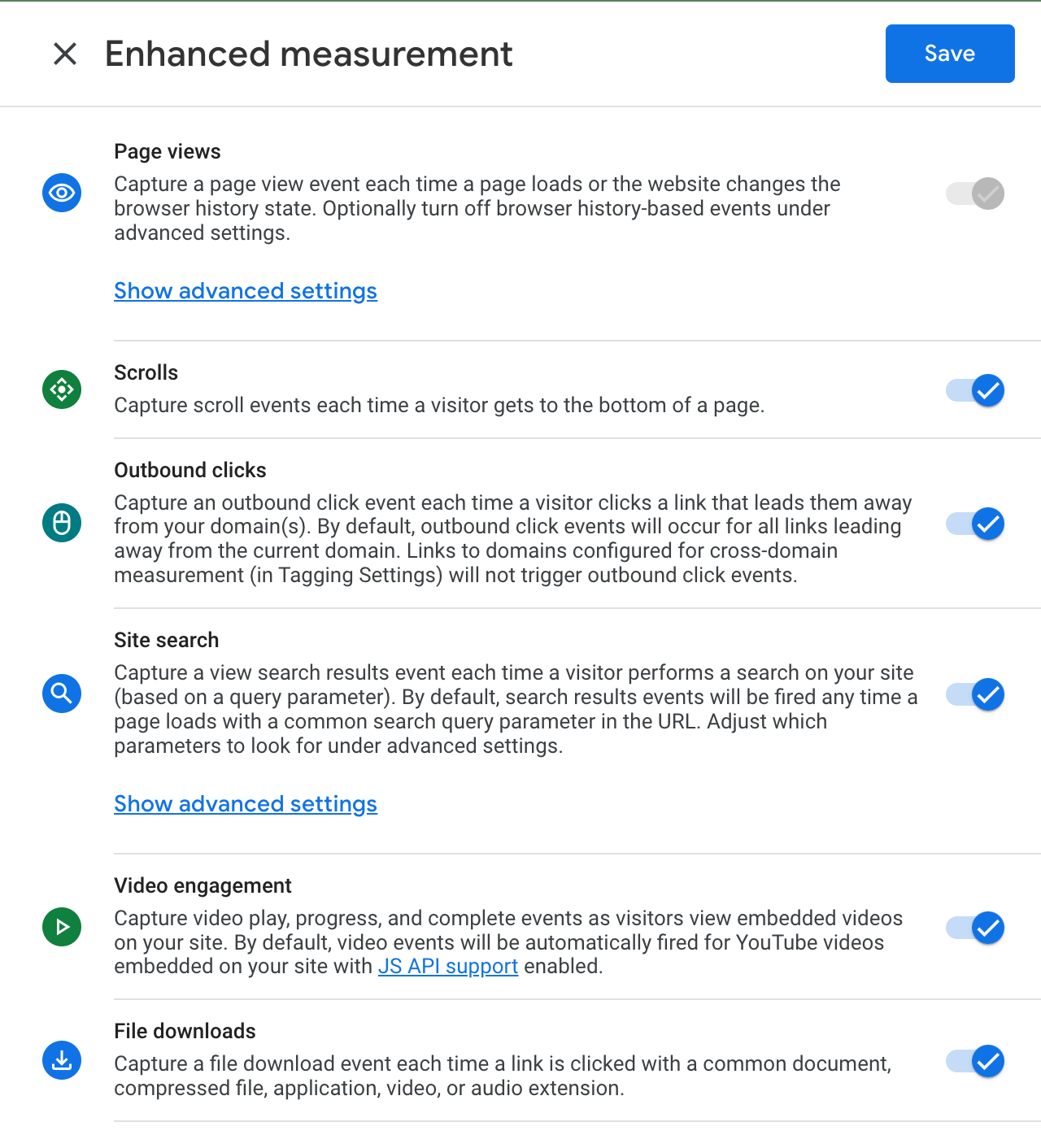Show advanced settings under Site search
This screenshot has height=1148, width=1041.
click(246, 804)
